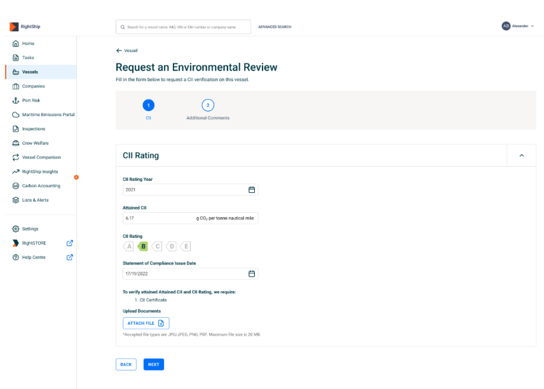Click the Home house icon
This screenshot has width=544, height=389.
tap(16, 43)
